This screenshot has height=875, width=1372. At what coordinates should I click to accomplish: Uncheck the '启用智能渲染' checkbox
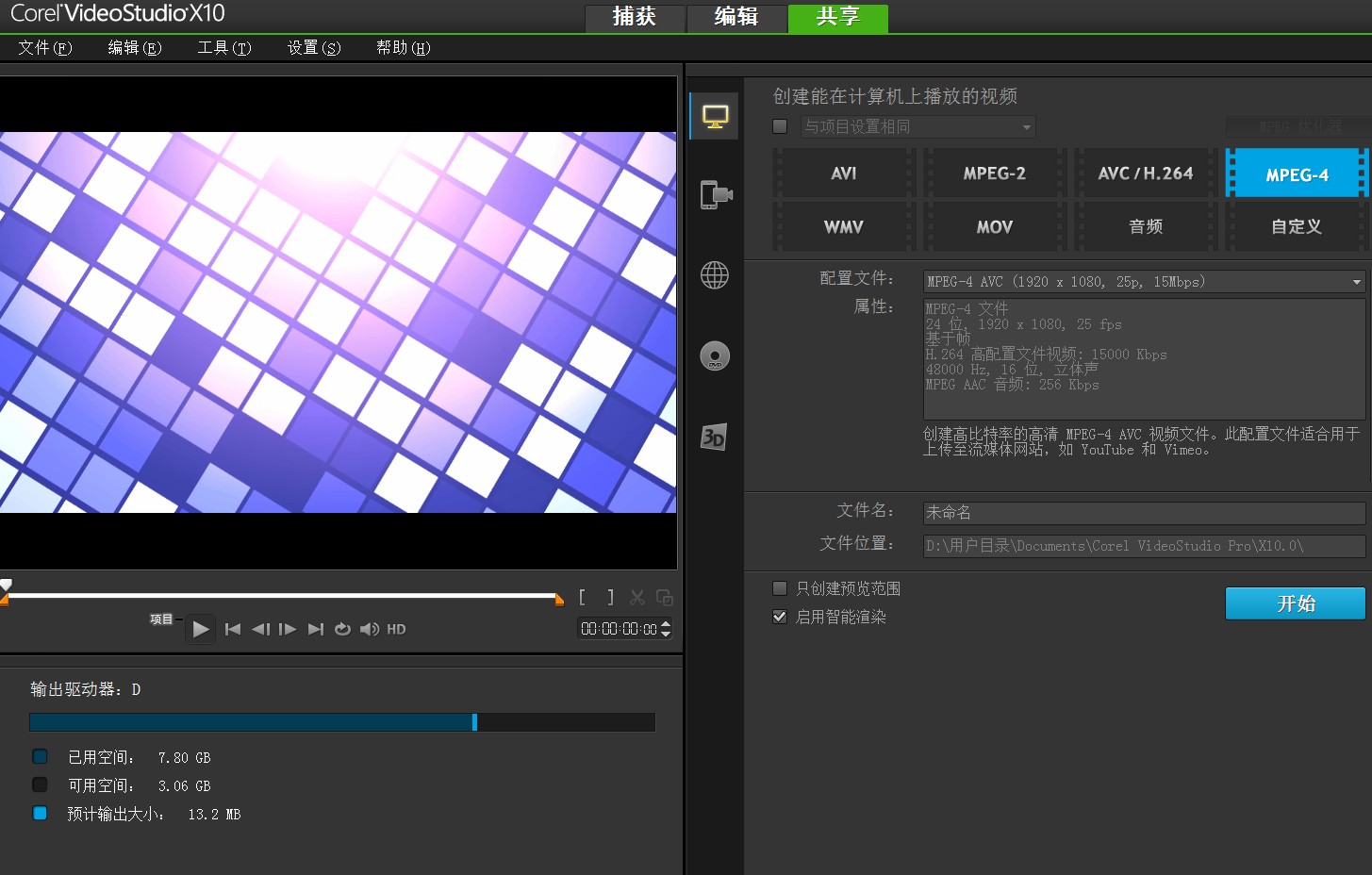coord(780,617)
